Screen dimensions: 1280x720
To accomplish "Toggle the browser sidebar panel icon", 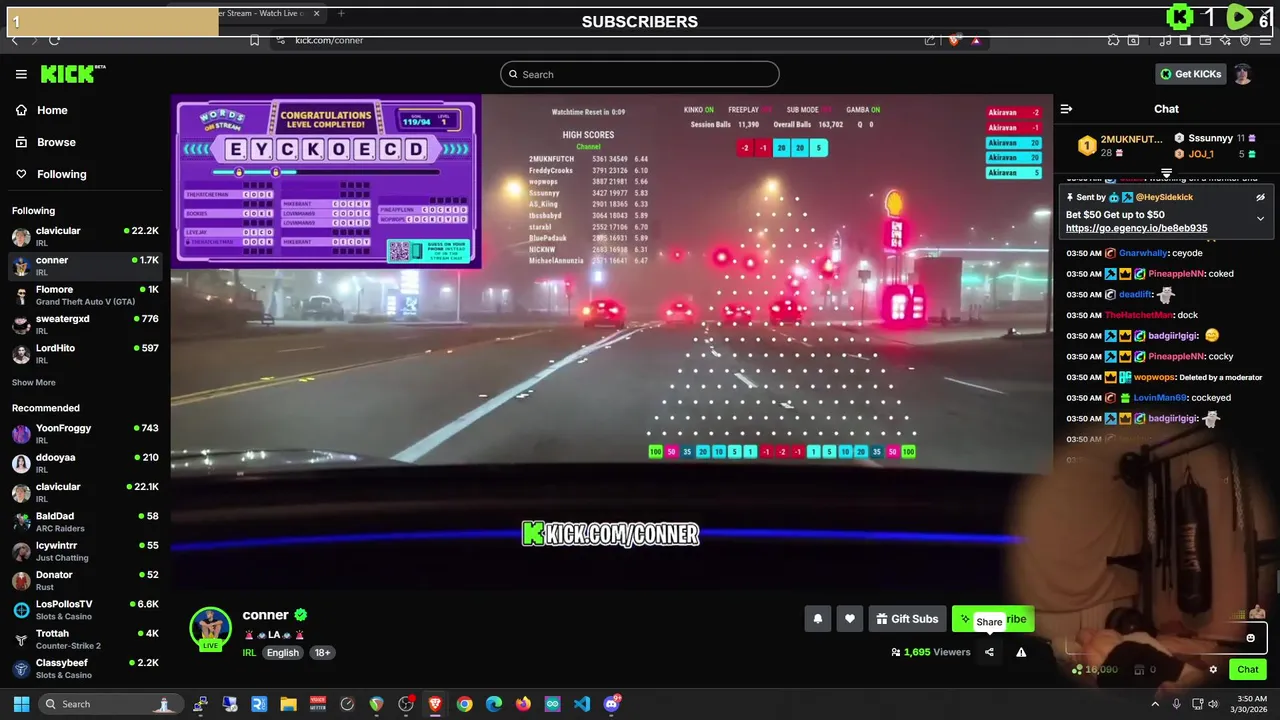I will [1184, 40].
